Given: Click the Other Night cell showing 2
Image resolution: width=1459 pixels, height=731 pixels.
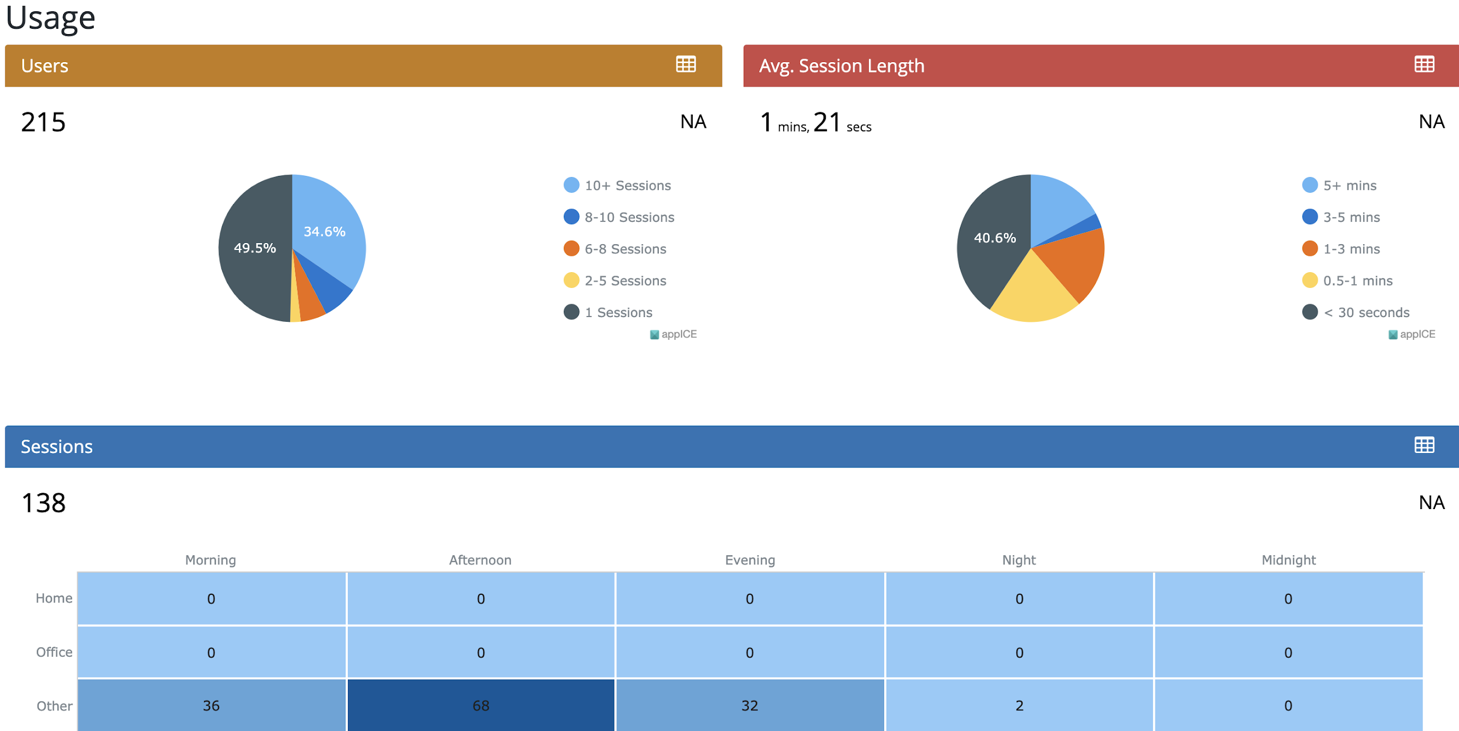Looking at the screenshot, I should click(1019, 705).
